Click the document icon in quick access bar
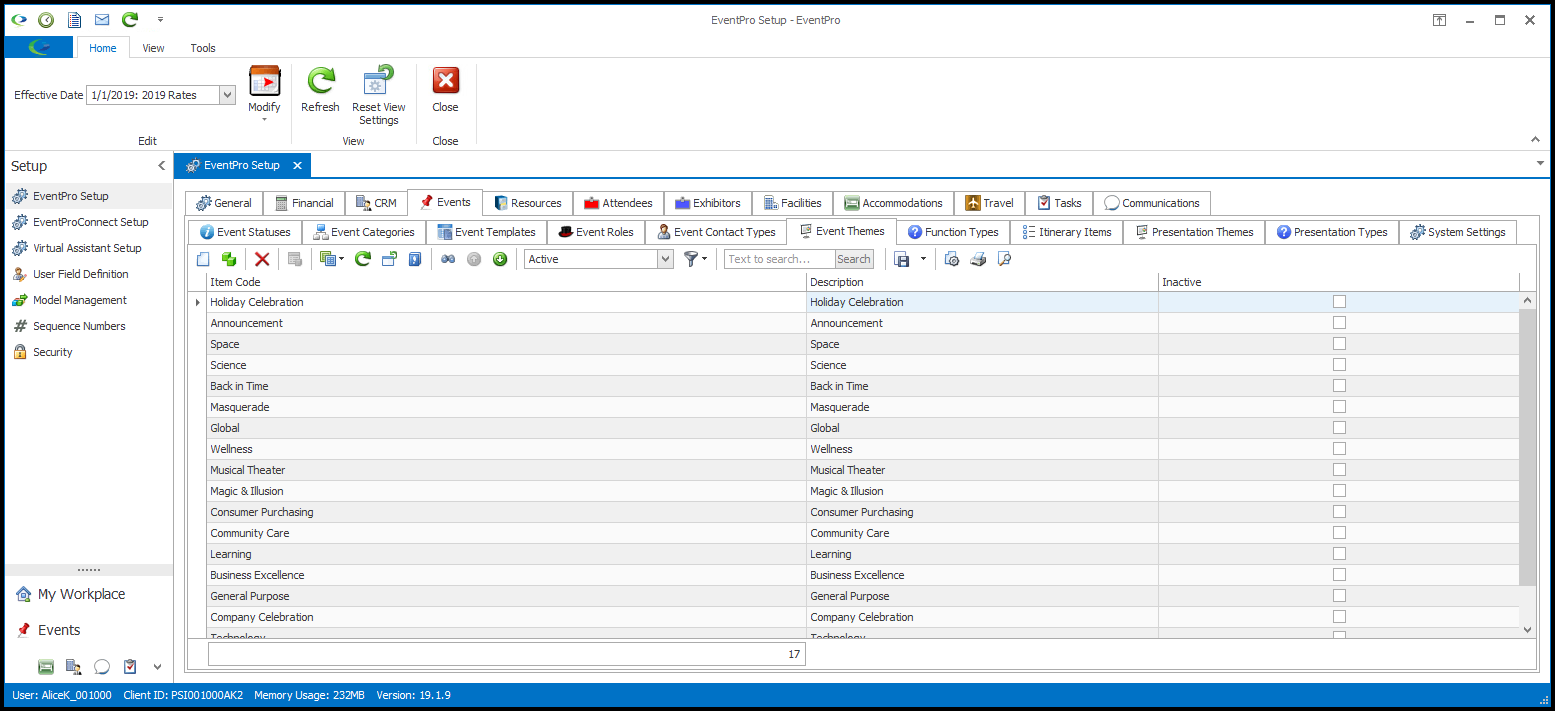This screenshot has height=711, width=1555. (74, 20)
